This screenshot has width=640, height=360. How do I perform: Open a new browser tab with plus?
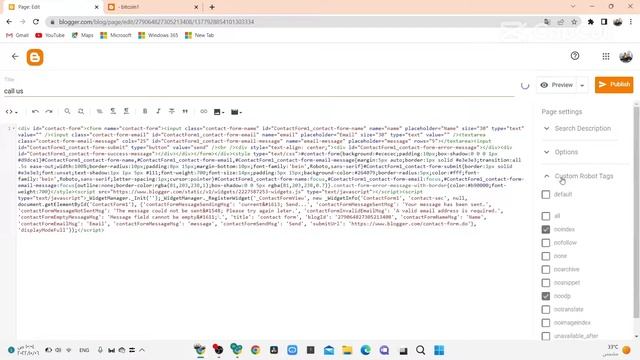click(212, 7)
